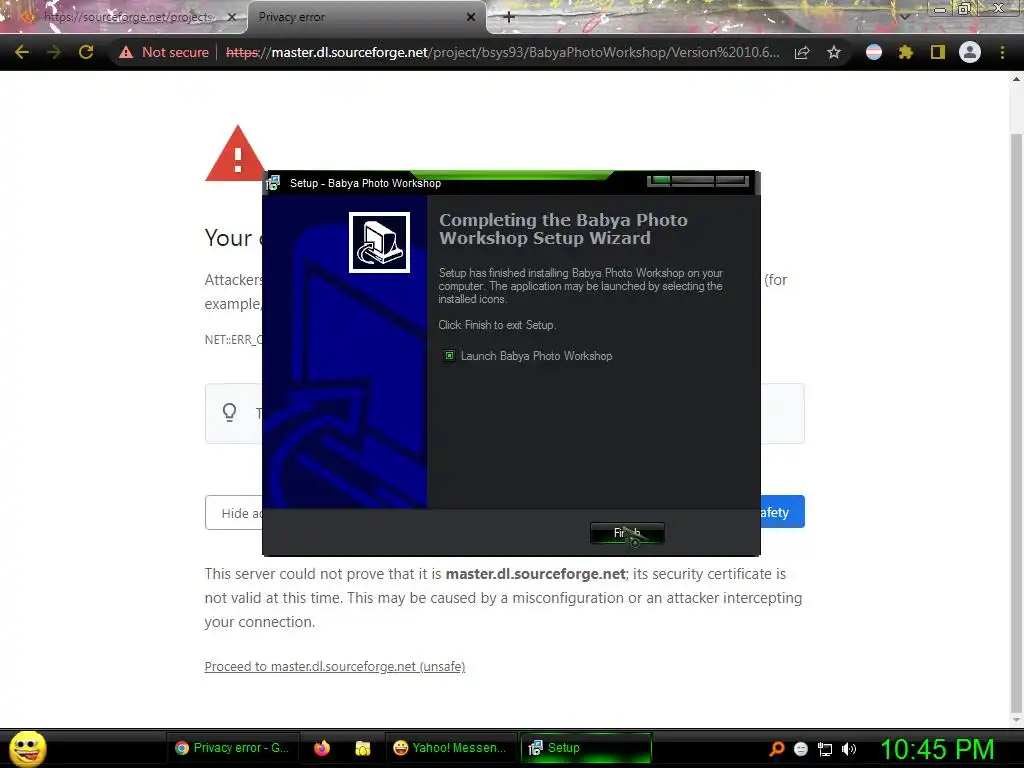The width and height of the screenshot is (1024, 768).
Task: Open the browser side panel icon
Action: coord(938,52)
